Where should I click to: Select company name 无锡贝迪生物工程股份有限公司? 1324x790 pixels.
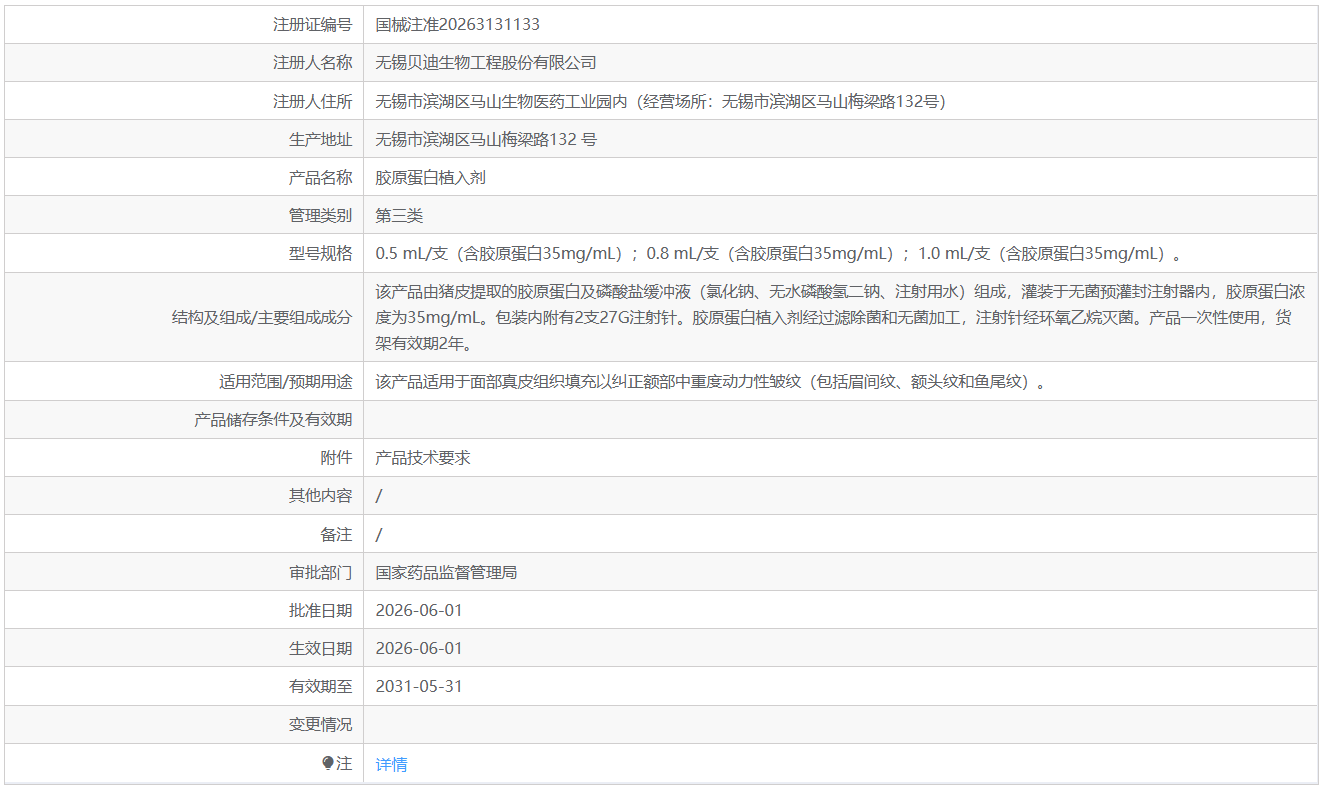coord(486,62)
